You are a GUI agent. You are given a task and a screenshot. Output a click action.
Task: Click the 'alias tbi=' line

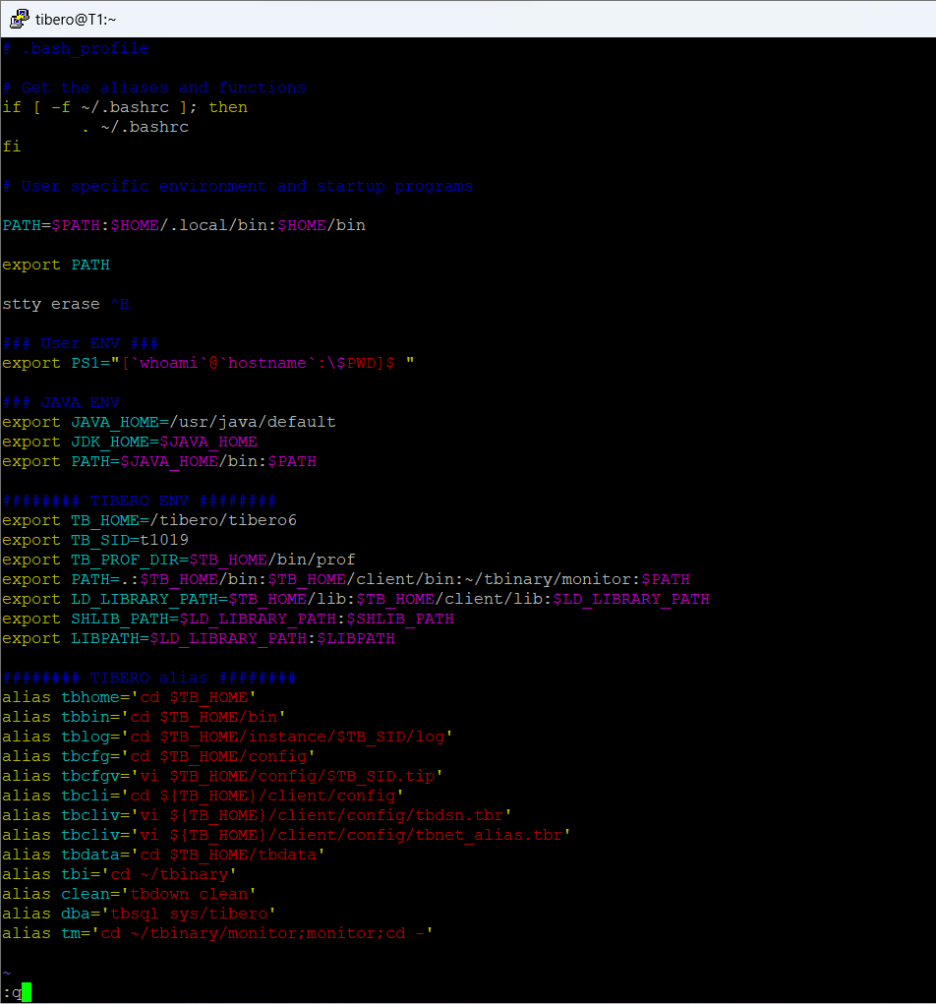120,875
